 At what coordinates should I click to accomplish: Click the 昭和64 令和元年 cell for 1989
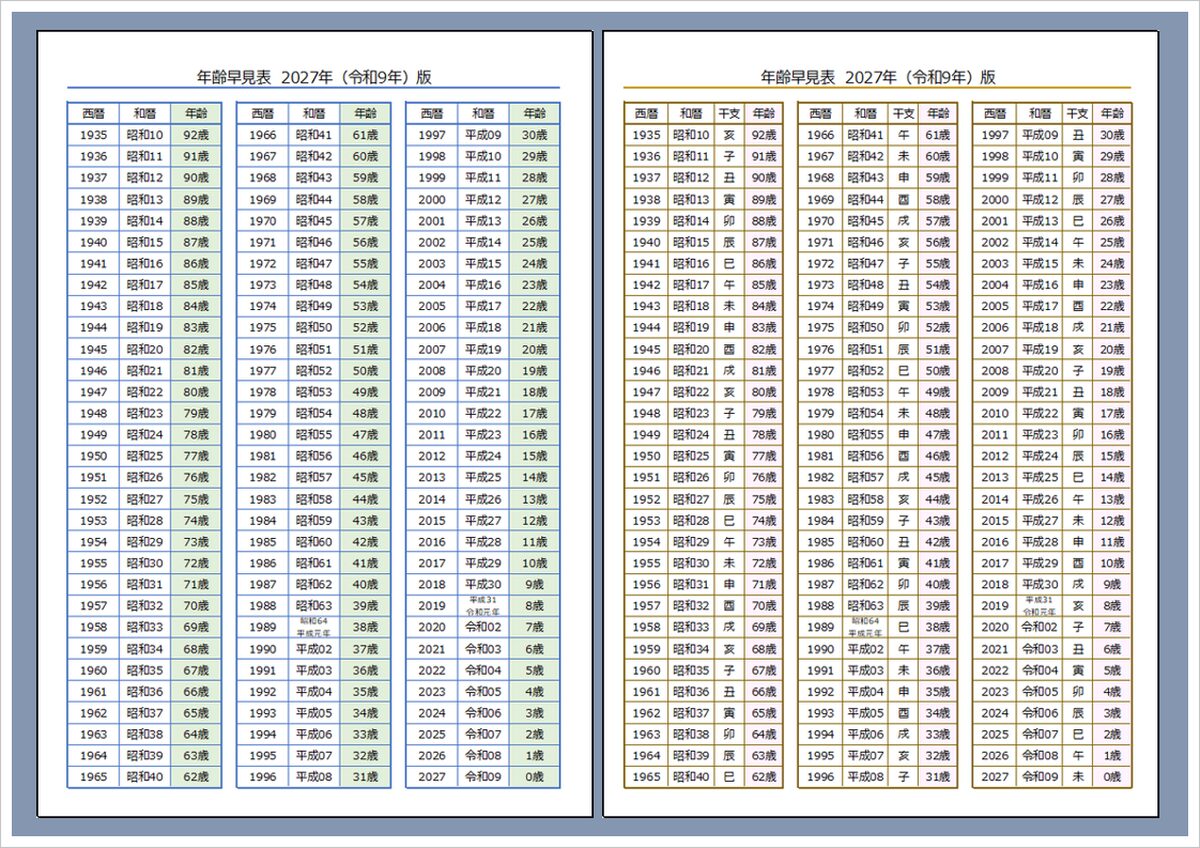pyautogui.click(x=313, y=627)
